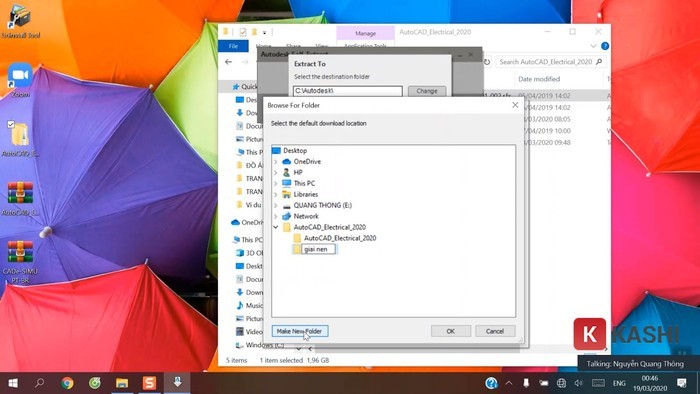Viewport: 700px width, 394px height.
Task: Open Windows (C:) in Explorer sidebar
Action: (x=260, y=345)
